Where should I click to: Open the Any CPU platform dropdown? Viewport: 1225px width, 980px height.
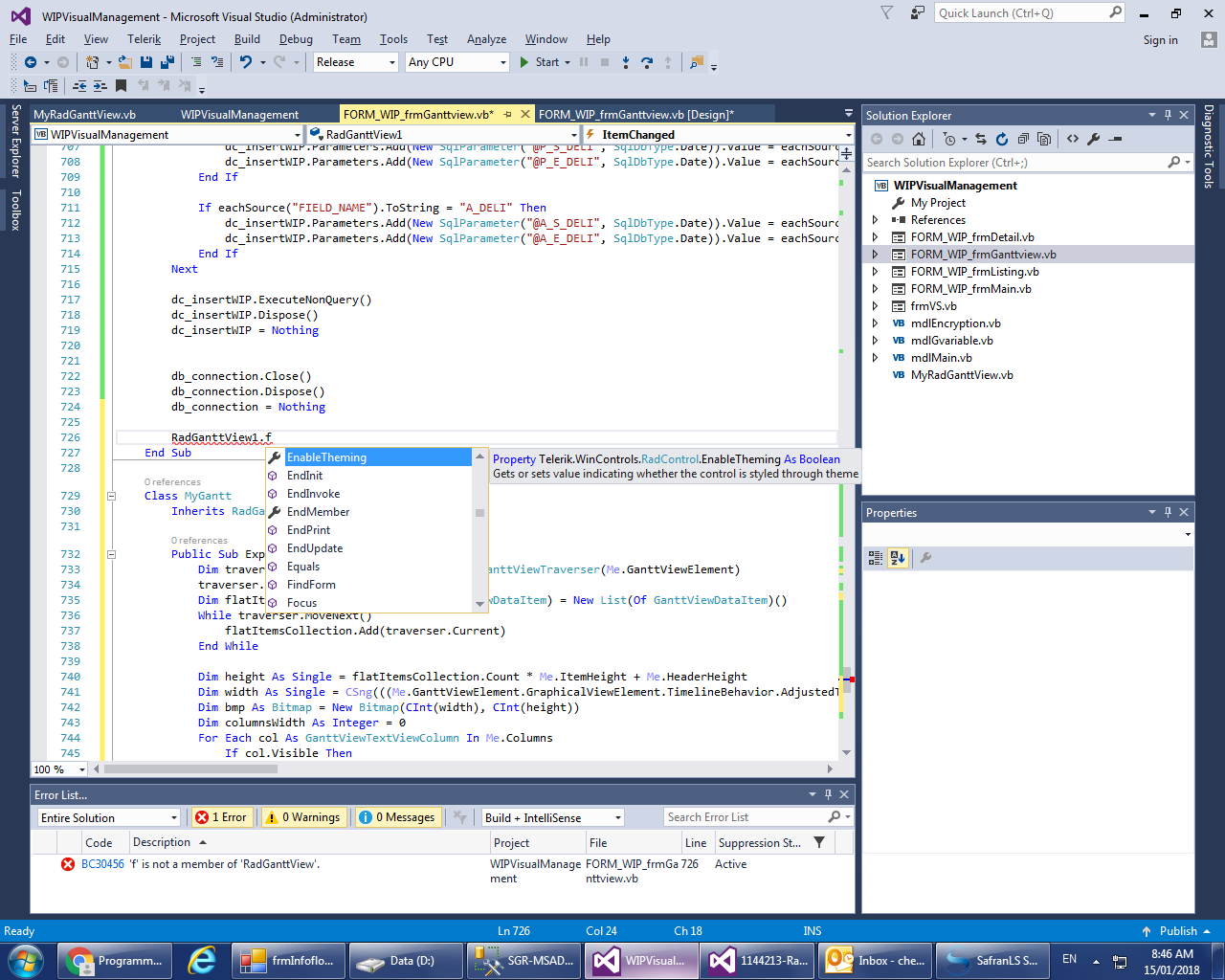[x=457, y=62]
